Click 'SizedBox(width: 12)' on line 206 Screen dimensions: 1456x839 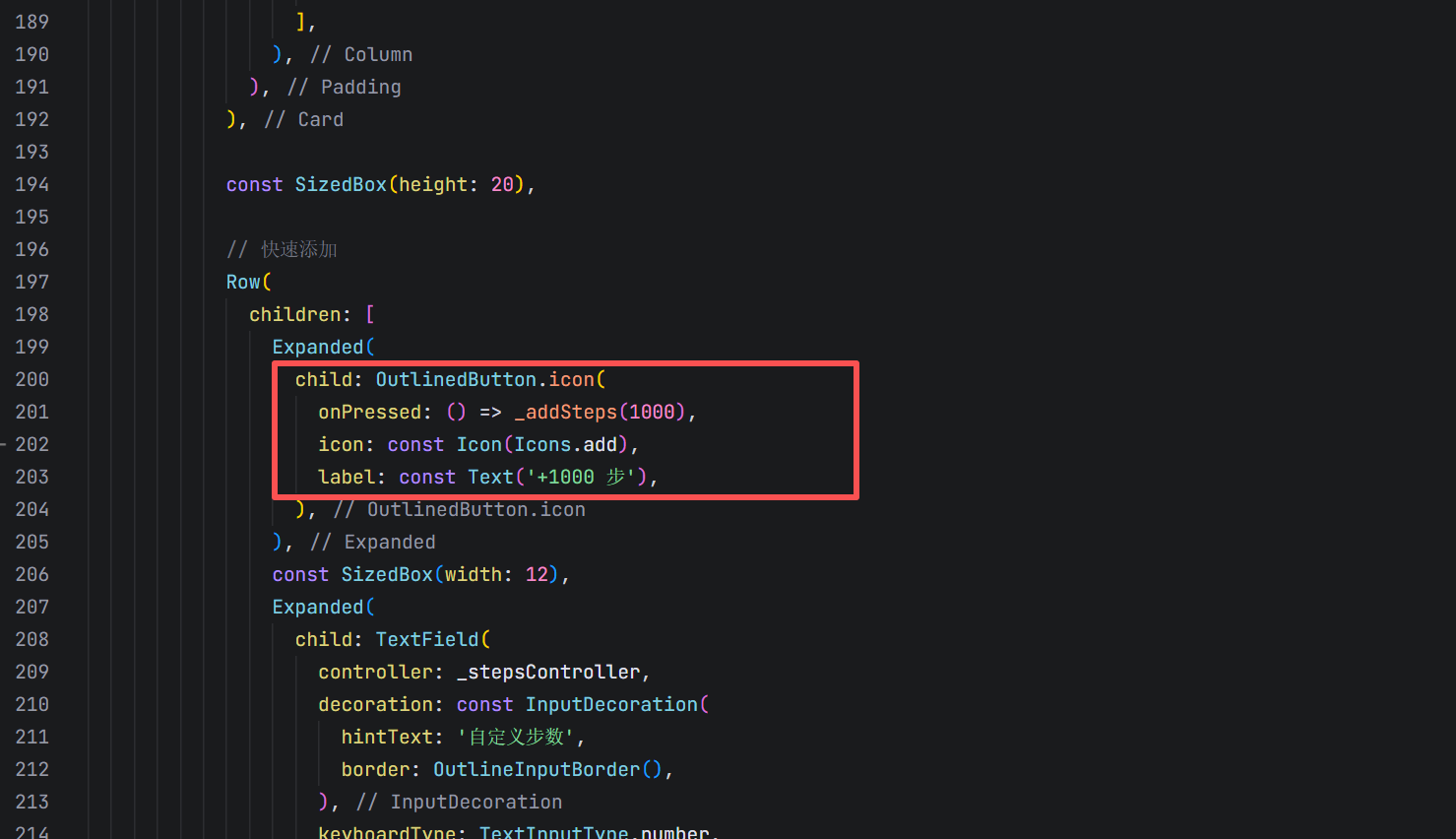450,574
